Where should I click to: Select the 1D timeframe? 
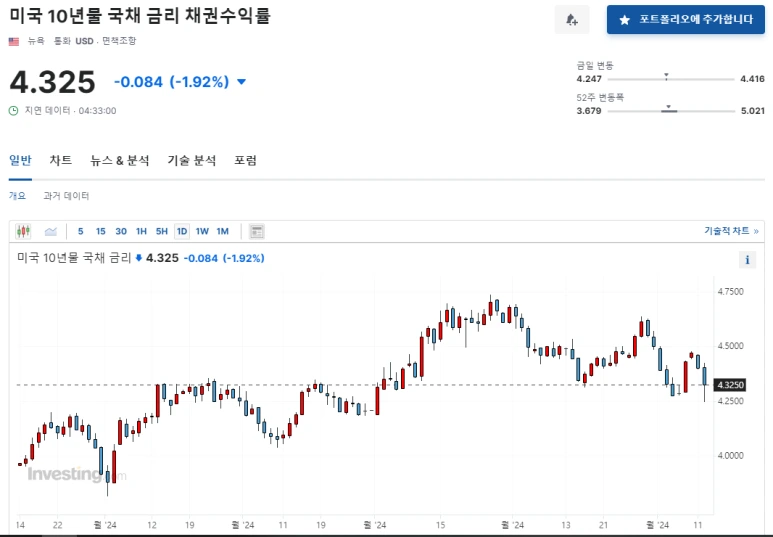coord(182,231)
